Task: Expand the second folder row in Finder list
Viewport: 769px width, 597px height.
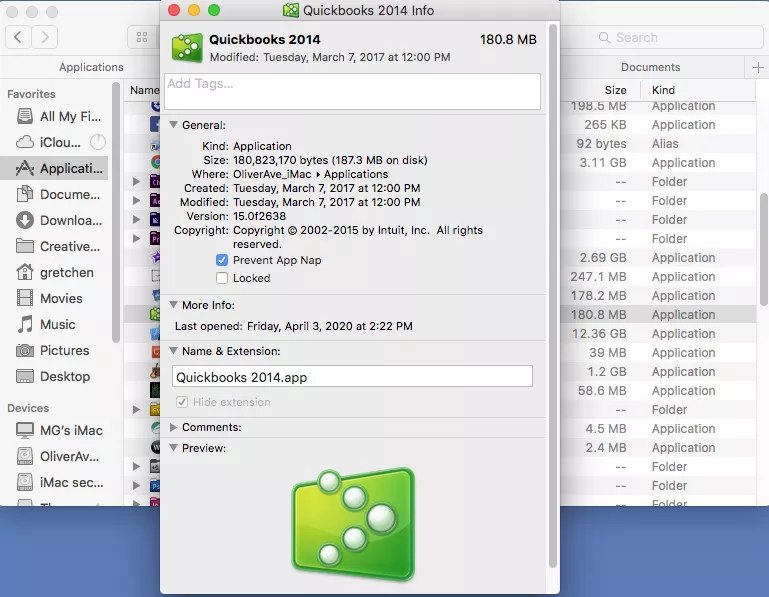Action: 136,201
